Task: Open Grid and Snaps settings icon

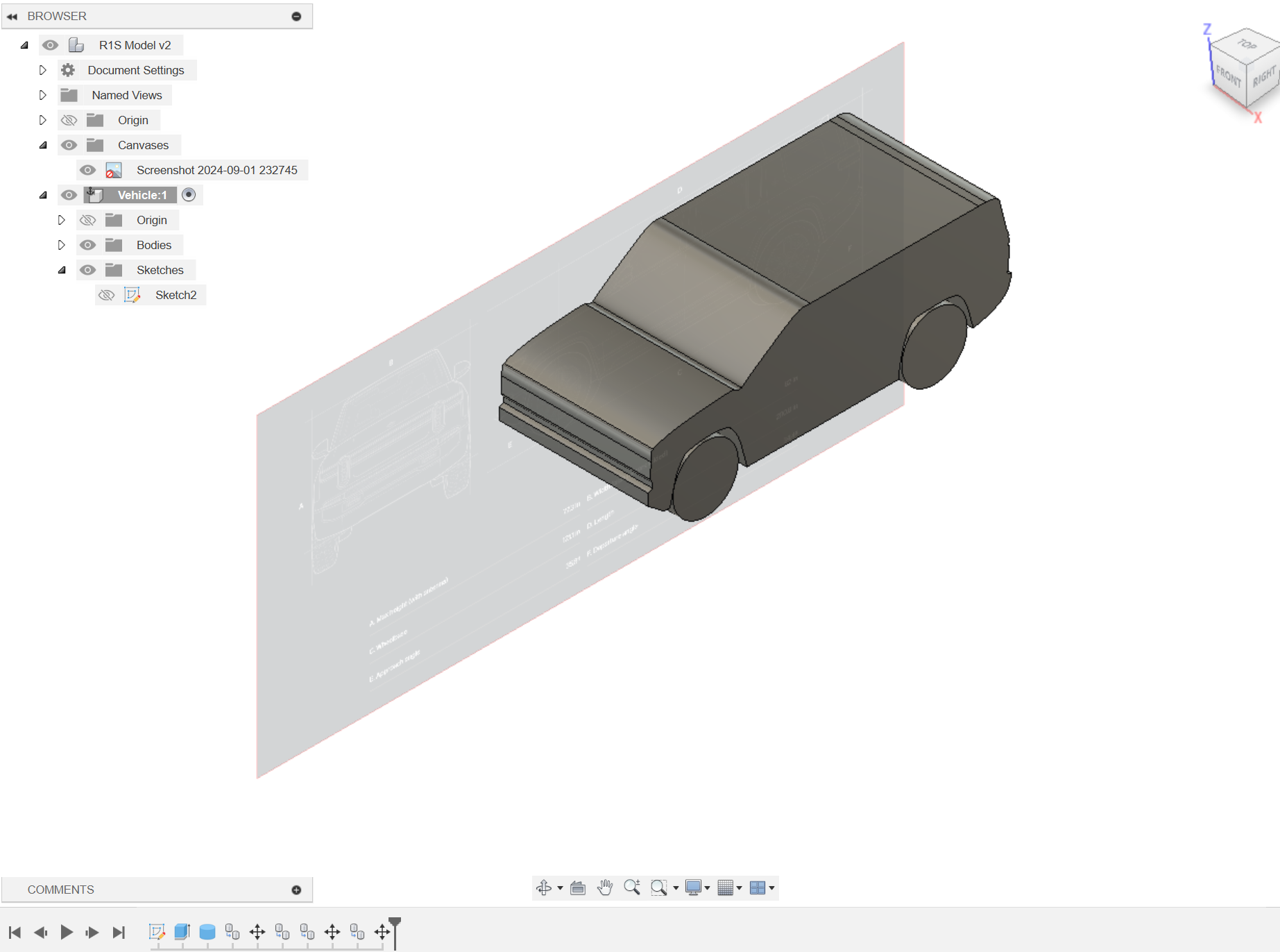Action: click(726, 887)
